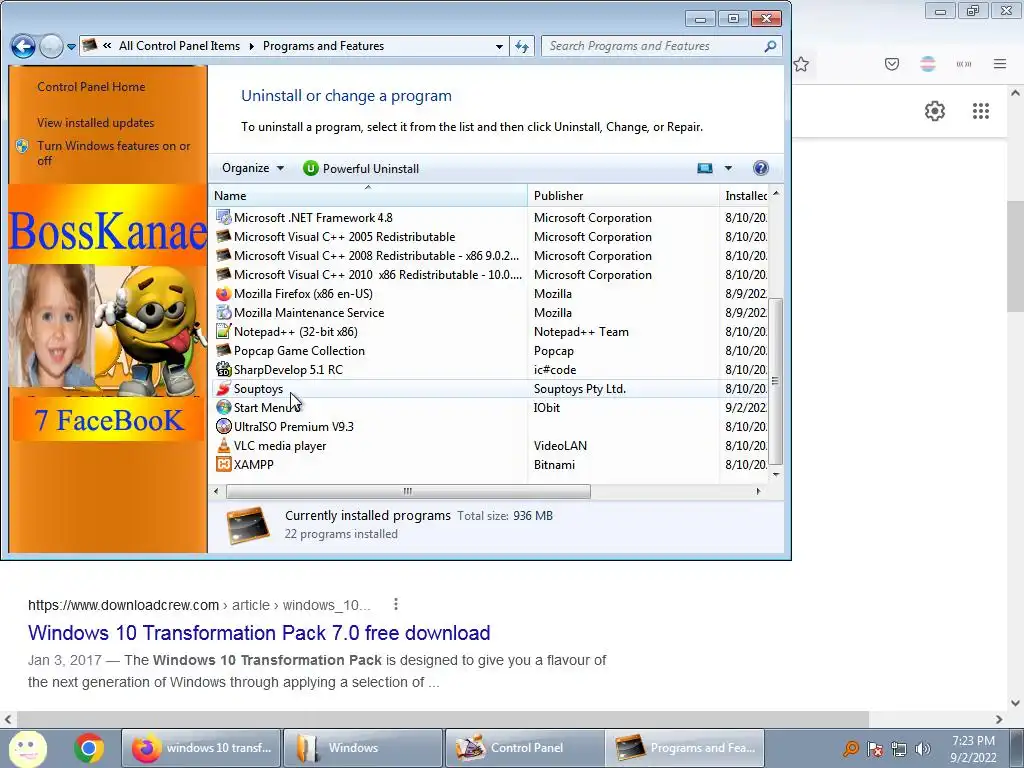Switch to the Windows folder taskbar item
1024x768 pixels.
pos(363,748)
